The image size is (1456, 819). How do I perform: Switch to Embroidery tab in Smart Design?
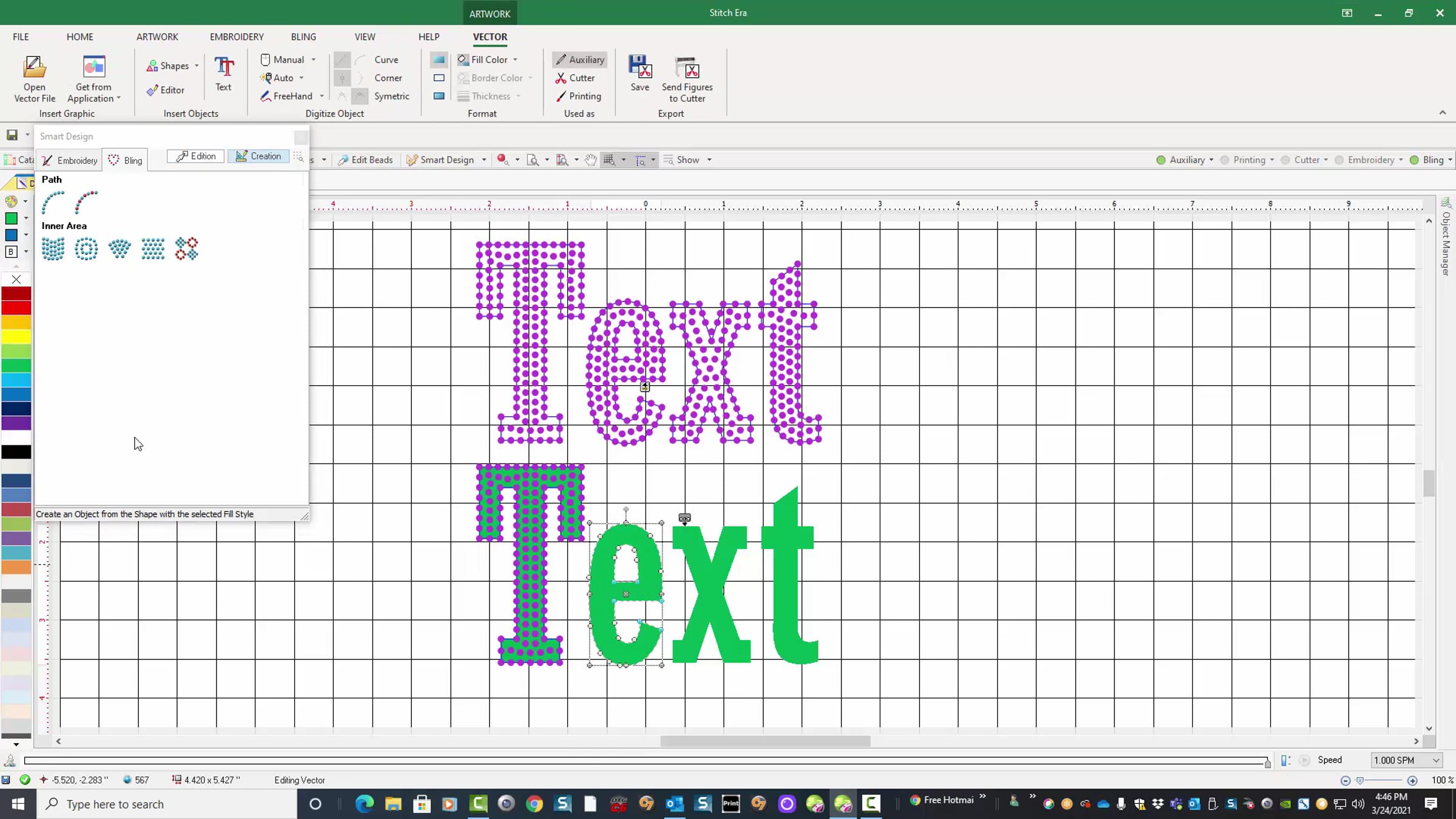click(70, 160)
